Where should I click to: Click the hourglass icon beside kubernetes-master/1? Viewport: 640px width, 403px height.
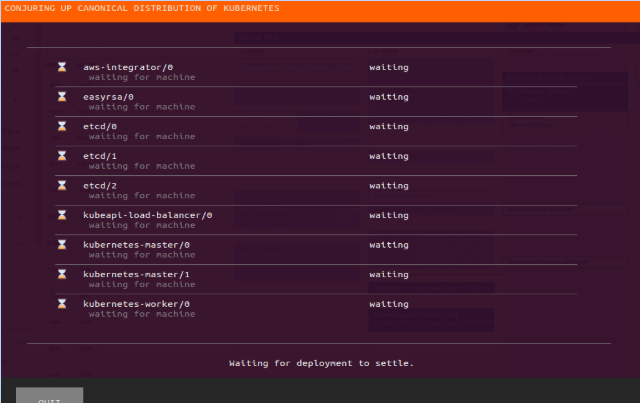tap(62, 274)
